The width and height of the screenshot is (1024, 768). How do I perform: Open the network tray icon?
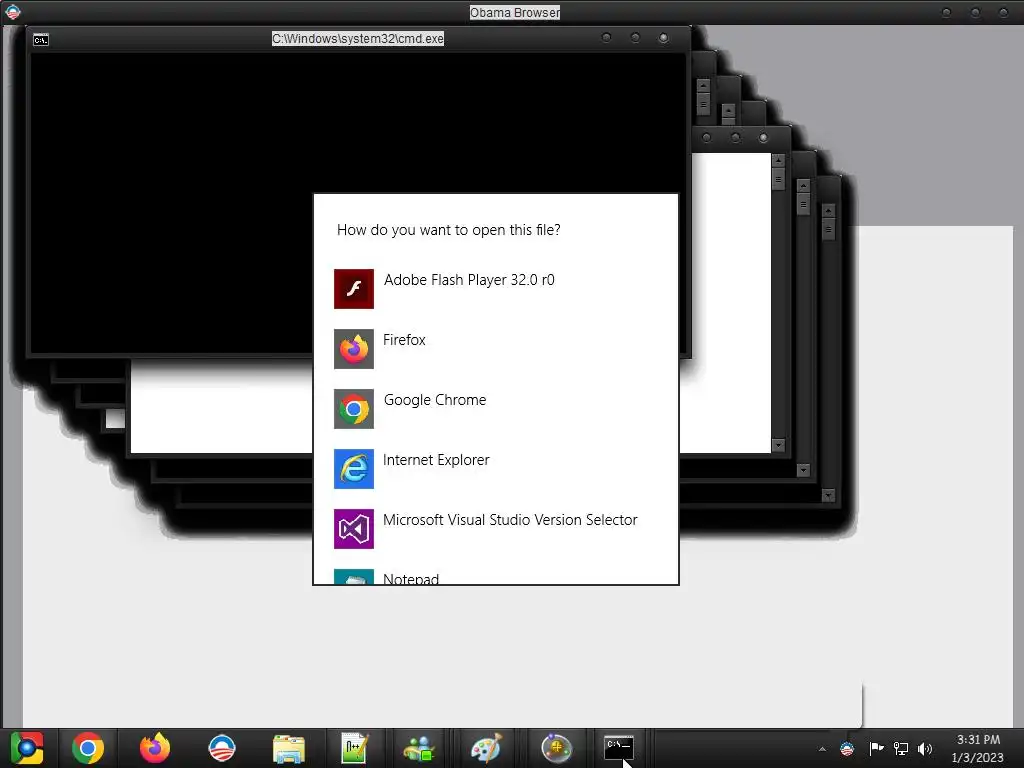tap(901, 749)
